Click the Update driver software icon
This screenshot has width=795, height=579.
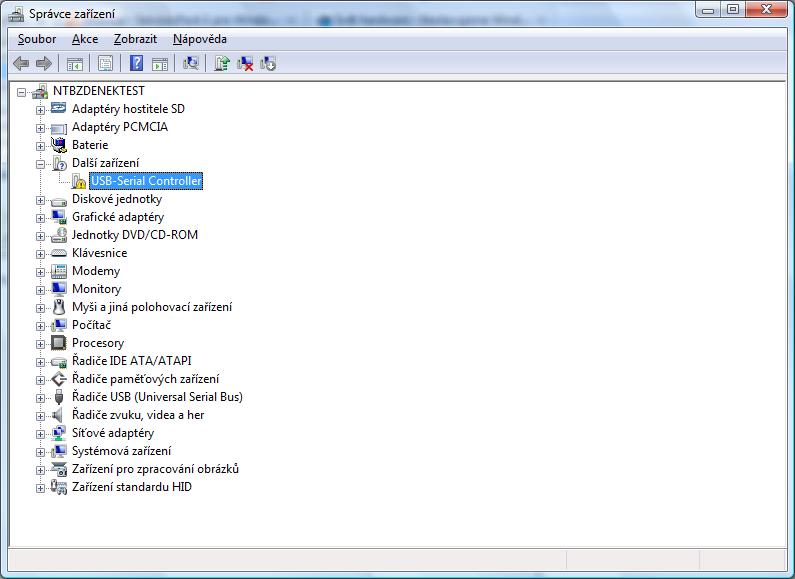(x=222, y=63)
